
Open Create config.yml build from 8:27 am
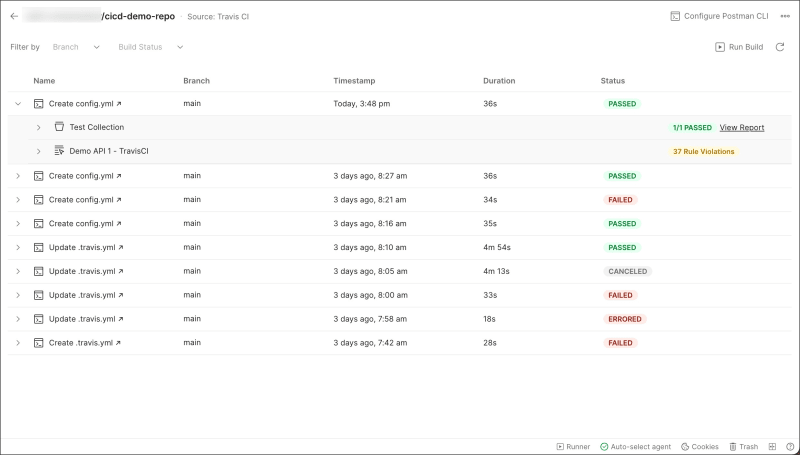85,176
